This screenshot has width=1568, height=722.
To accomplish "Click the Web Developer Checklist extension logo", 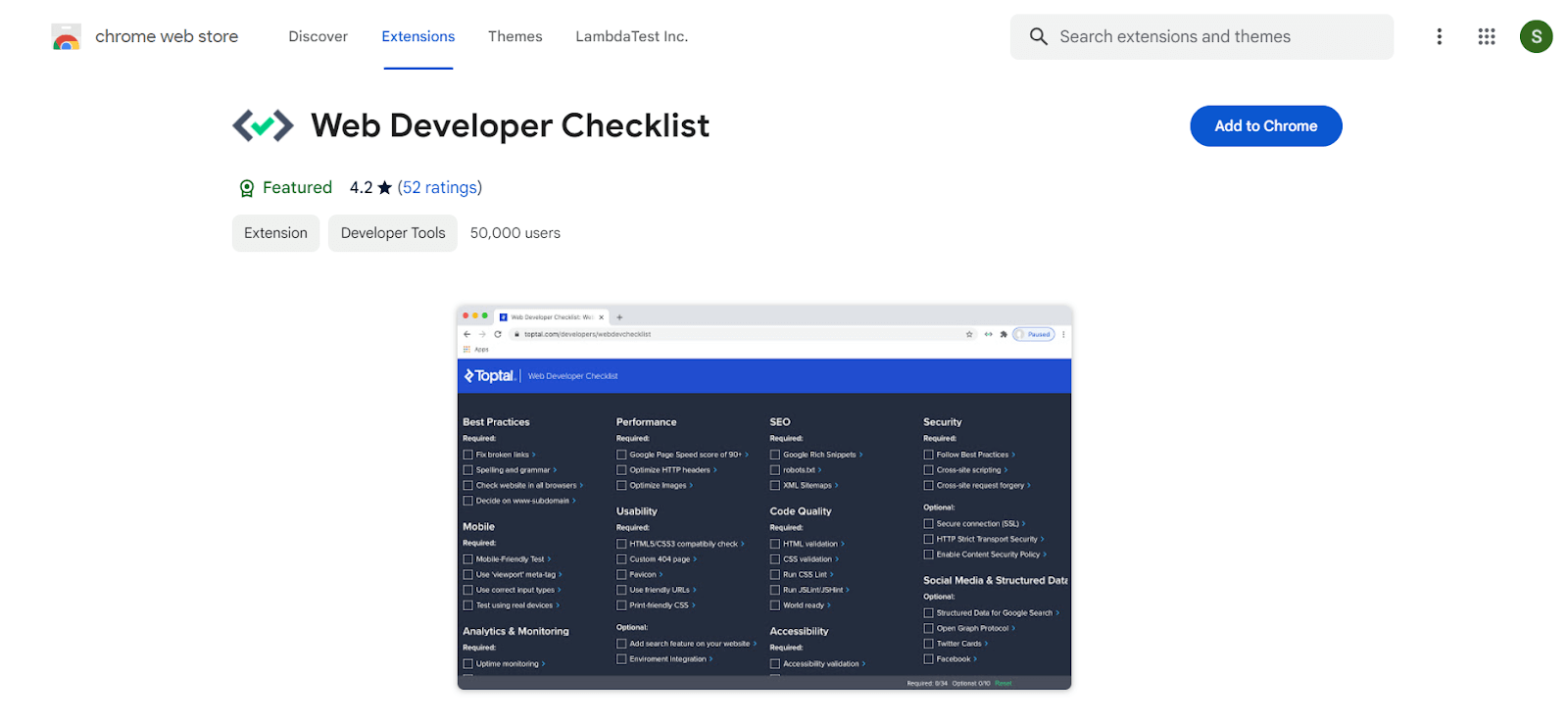I will pos(263,125).
